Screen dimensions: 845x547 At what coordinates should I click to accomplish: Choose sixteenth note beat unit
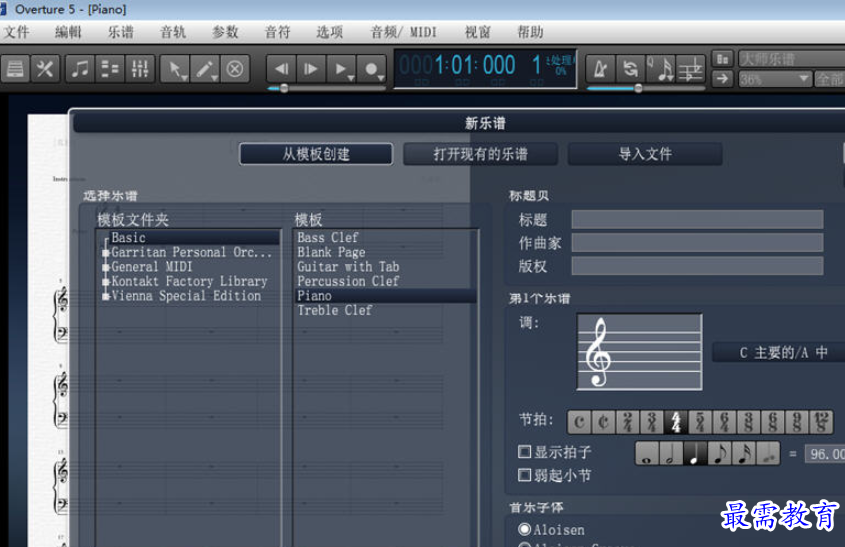coord(744,454)
